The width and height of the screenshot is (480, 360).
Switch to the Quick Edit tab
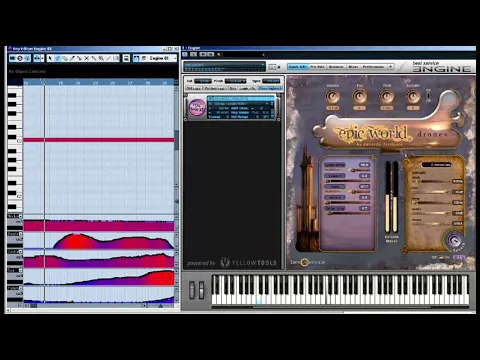pos(298,67)
